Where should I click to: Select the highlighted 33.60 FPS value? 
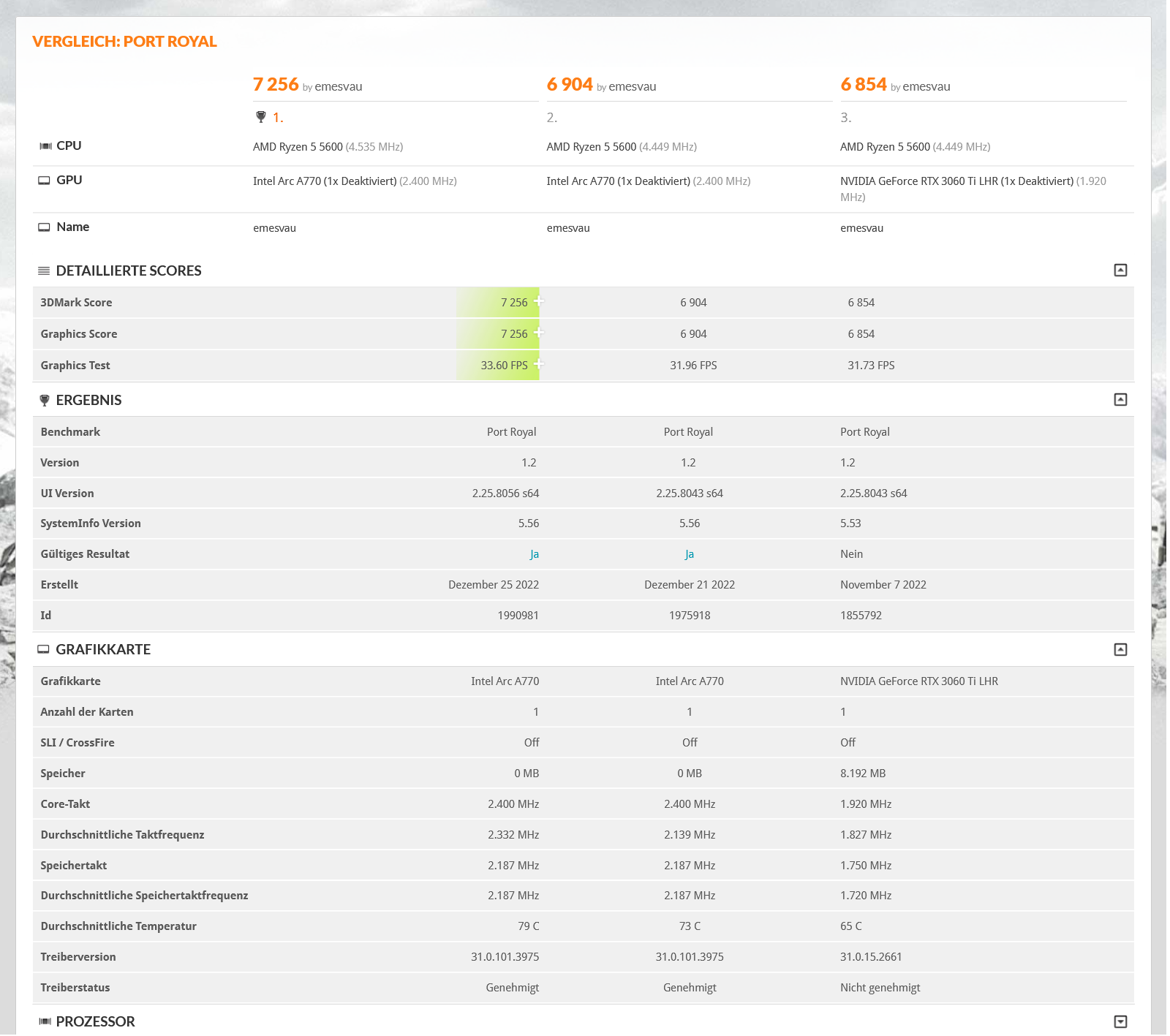pyautogui.click(x=504, y=366)
